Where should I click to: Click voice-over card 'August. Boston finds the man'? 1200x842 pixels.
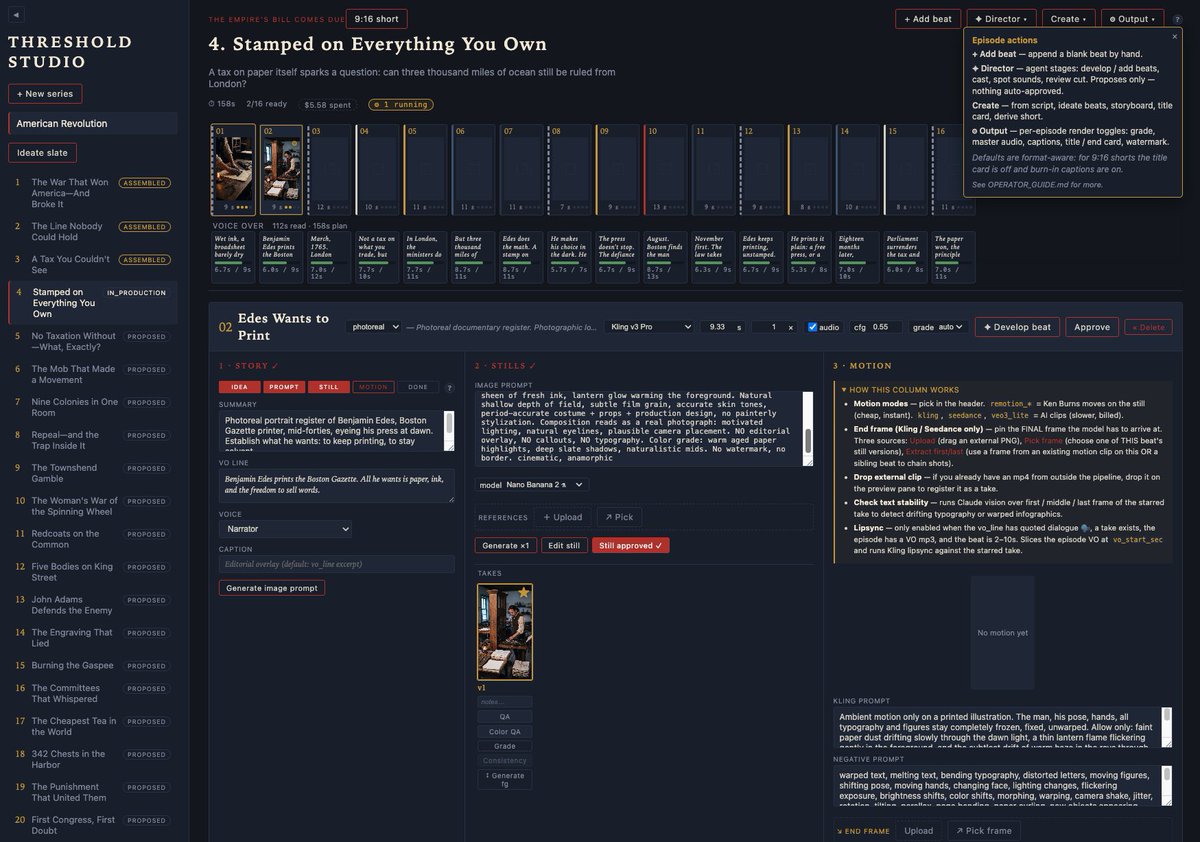pyautogui.click(x=667, y=258)
